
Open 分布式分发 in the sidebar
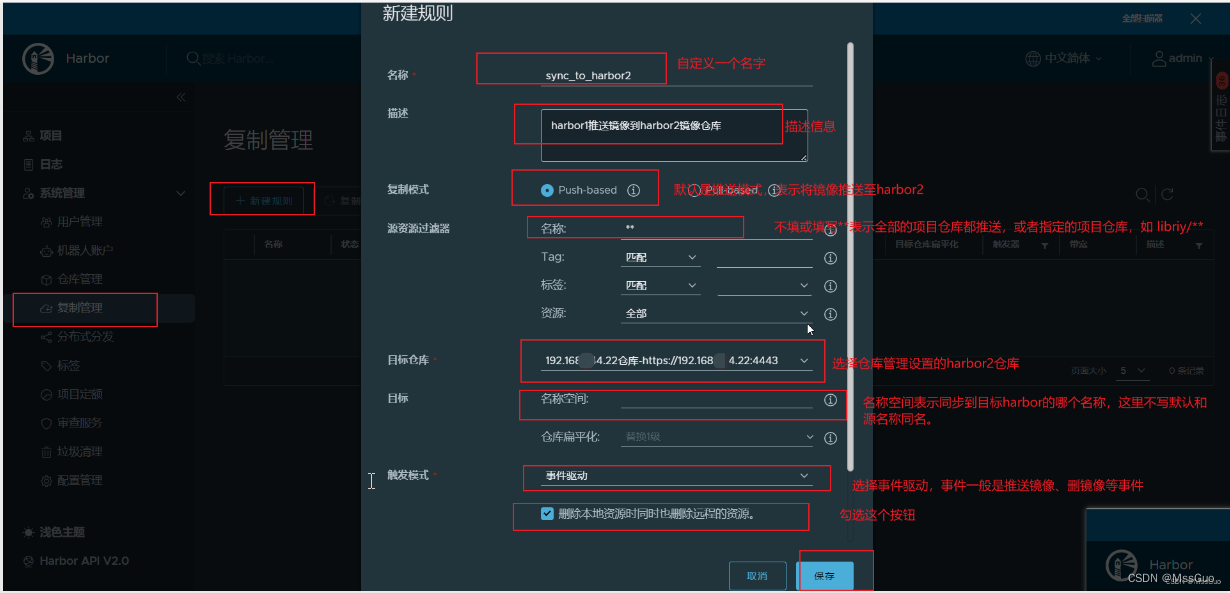pos(85,337)
